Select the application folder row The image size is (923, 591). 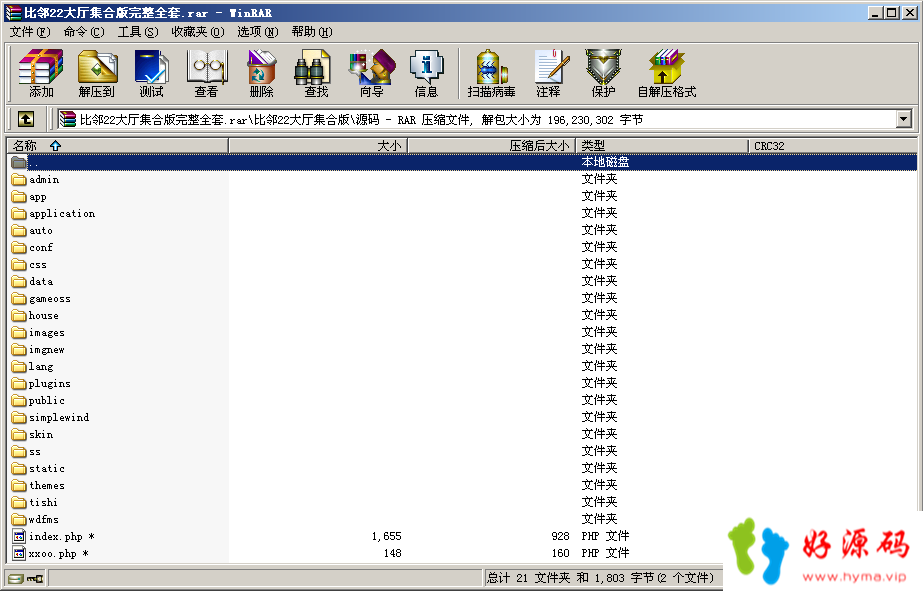(x=462, y=214)
